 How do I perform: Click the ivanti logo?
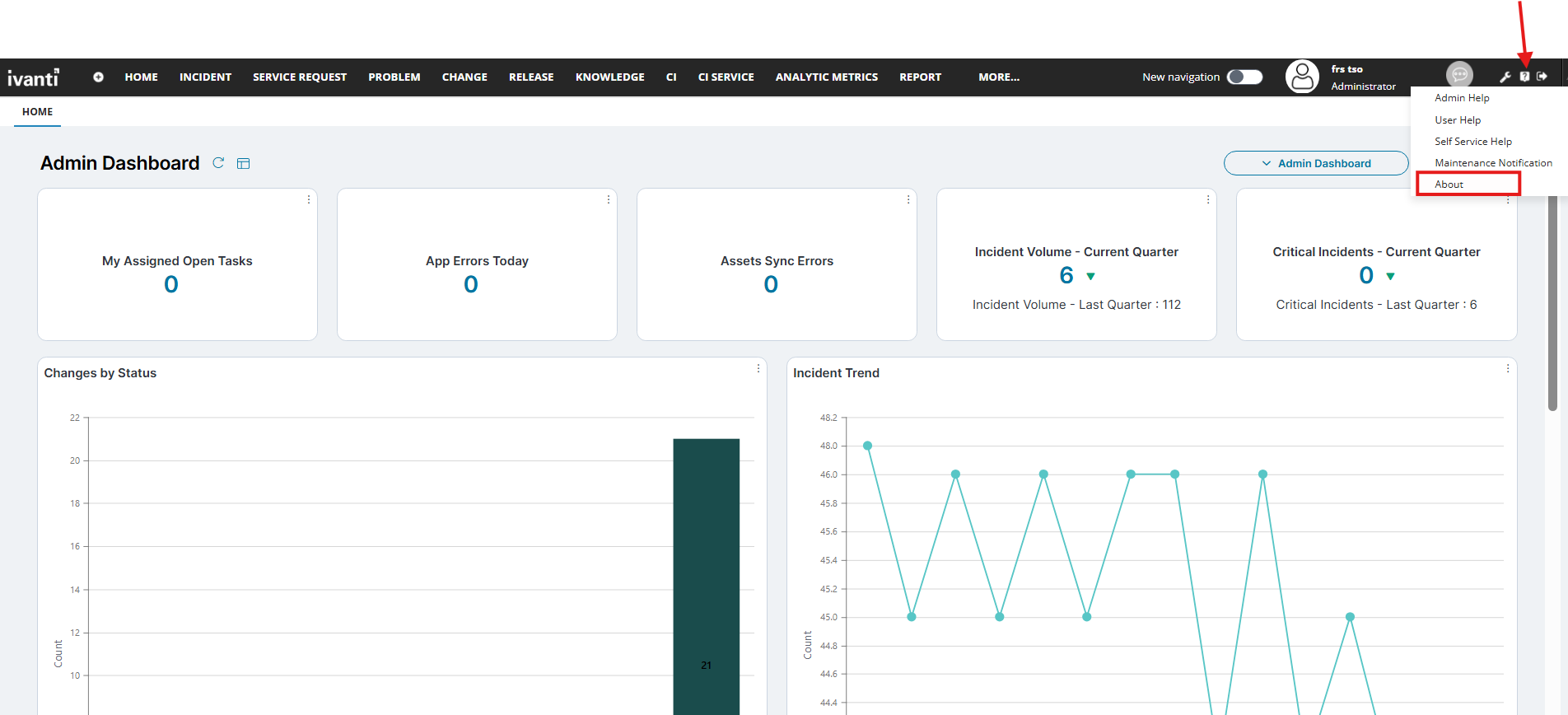tap(33, 77)
